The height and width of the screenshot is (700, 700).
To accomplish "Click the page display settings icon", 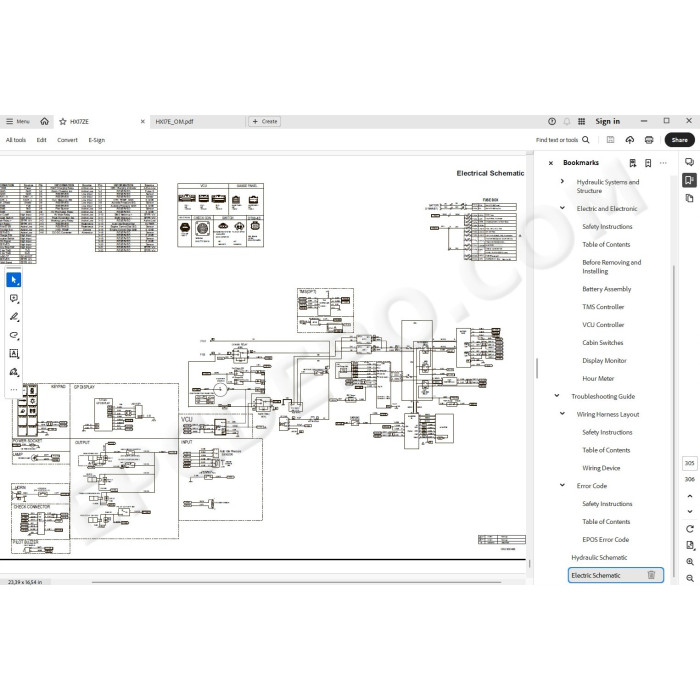I will tap(690, 545).
